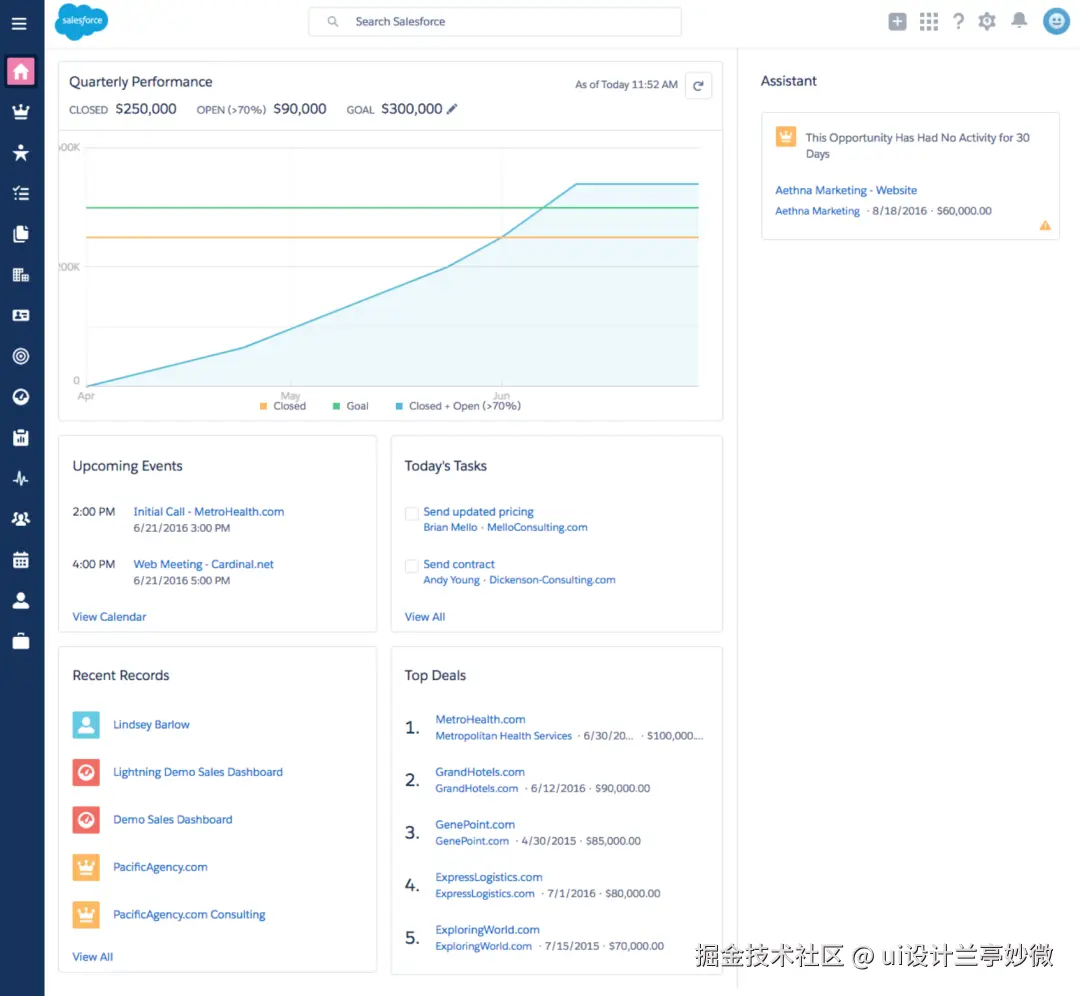Open the App Launcher grid icon

(x=928, y=21)
